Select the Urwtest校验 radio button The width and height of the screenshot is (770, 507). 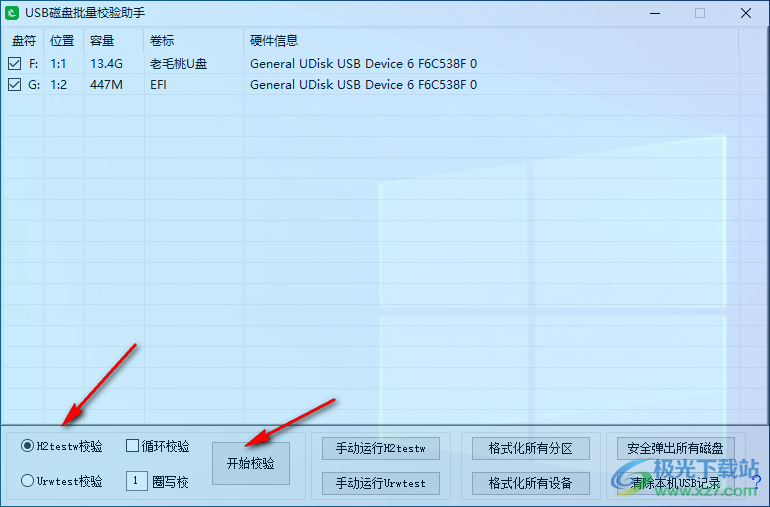point(28,480)
